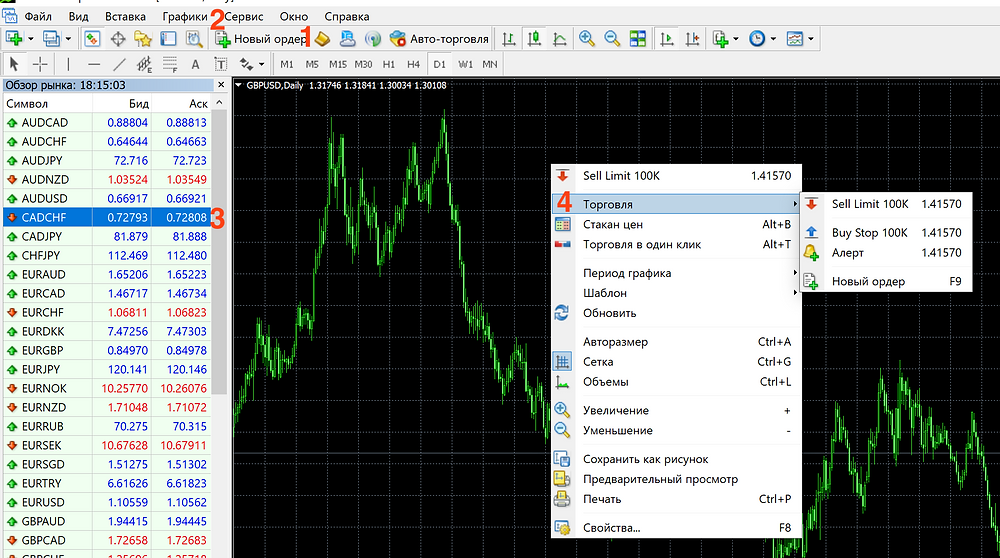The image size is (1000, 558).
Task: Open the Справка menu
Action: (346, 17)
